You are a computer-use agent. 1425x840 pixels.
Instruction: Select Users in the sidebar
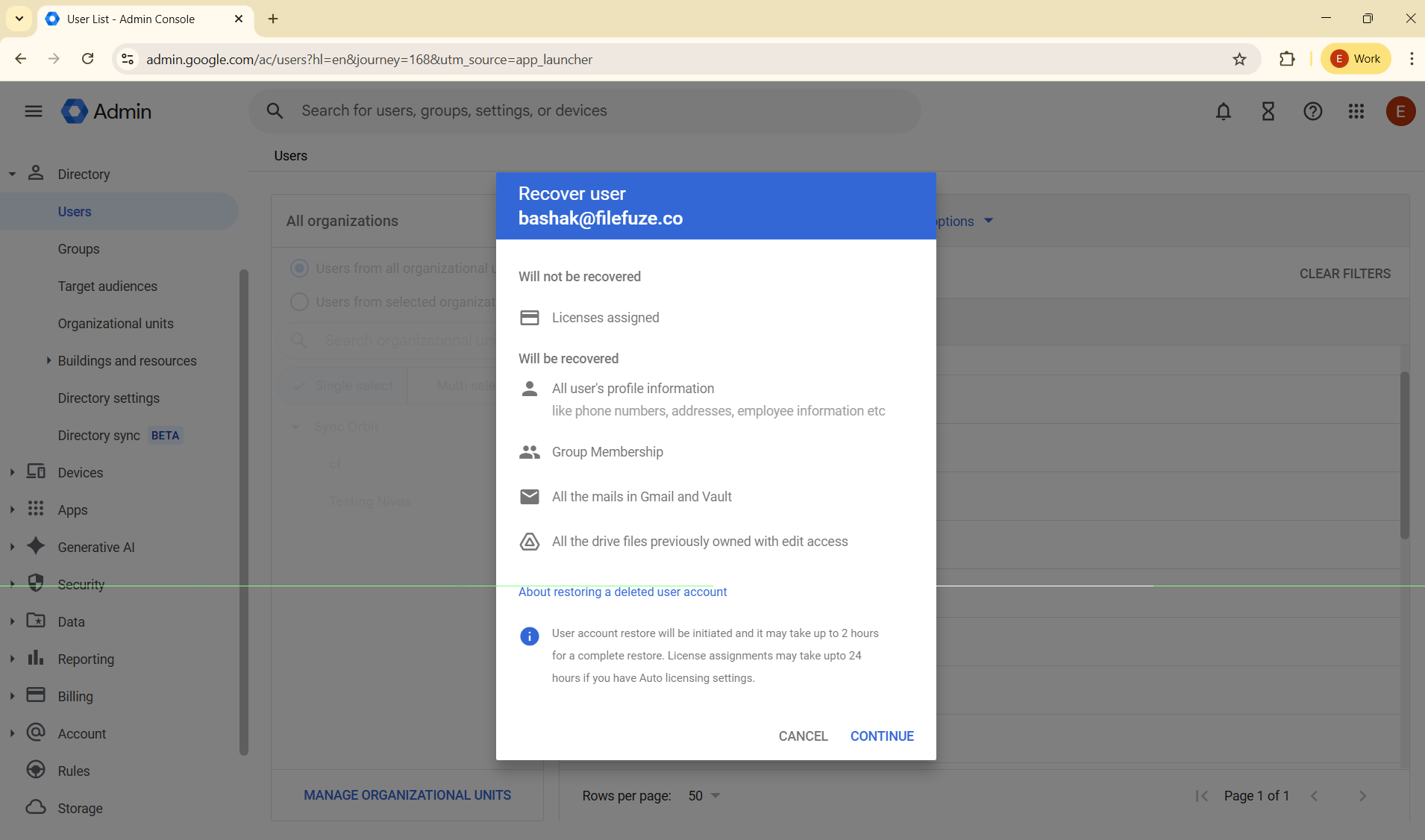(x=119, y=212)
